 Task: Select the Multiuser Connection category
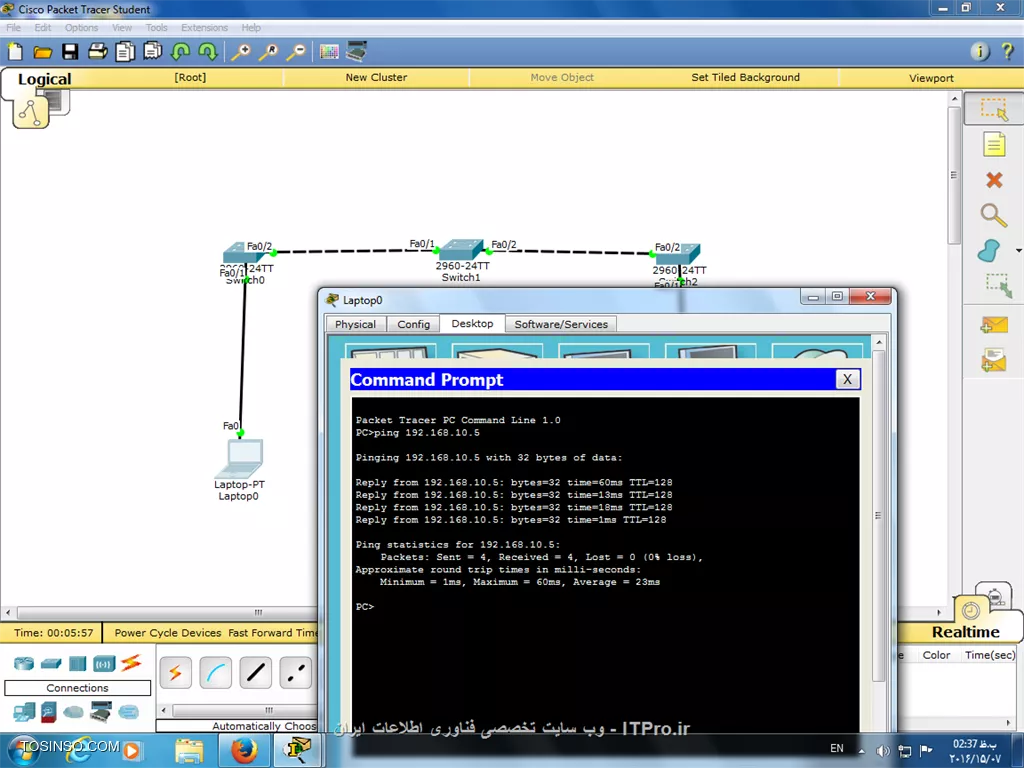point(129,712)
